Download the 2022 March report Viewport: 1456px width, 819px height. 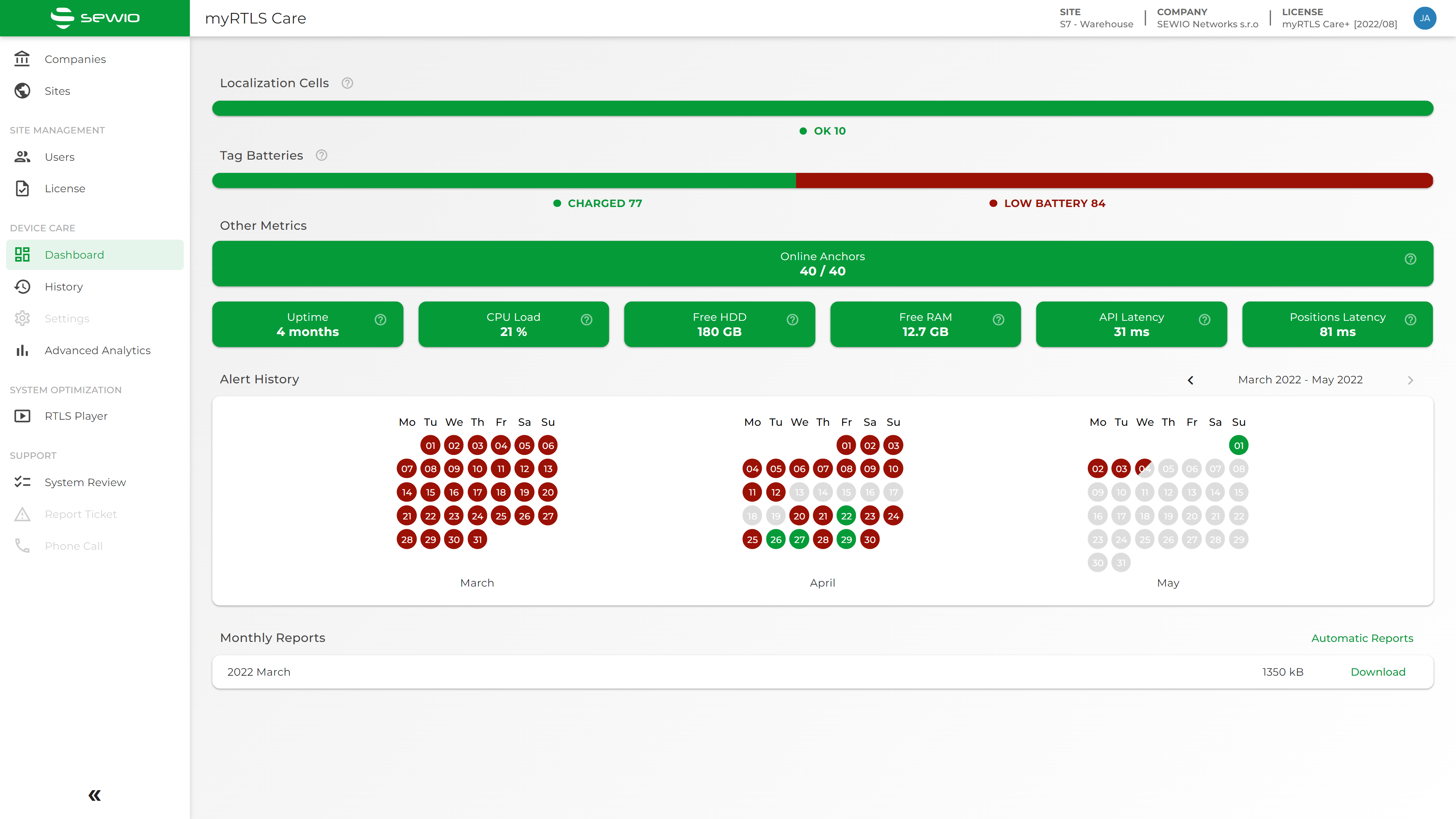(1378, 672)
